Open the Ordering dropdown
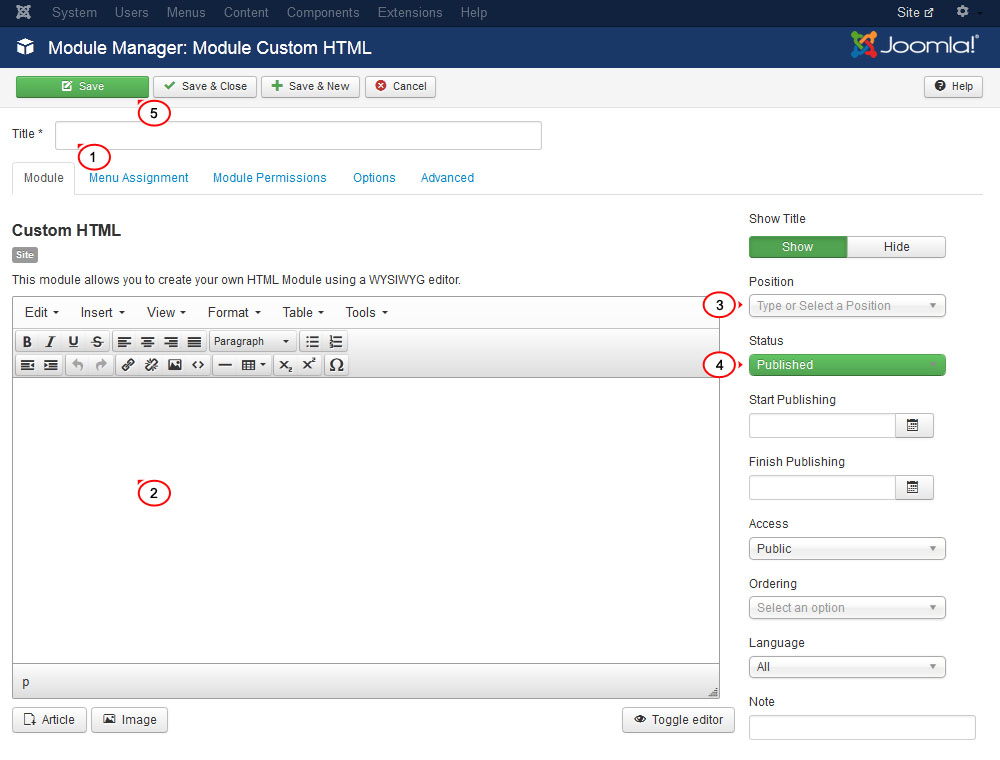The width and height of the screenshot is (1000, 760). (847, 608)
